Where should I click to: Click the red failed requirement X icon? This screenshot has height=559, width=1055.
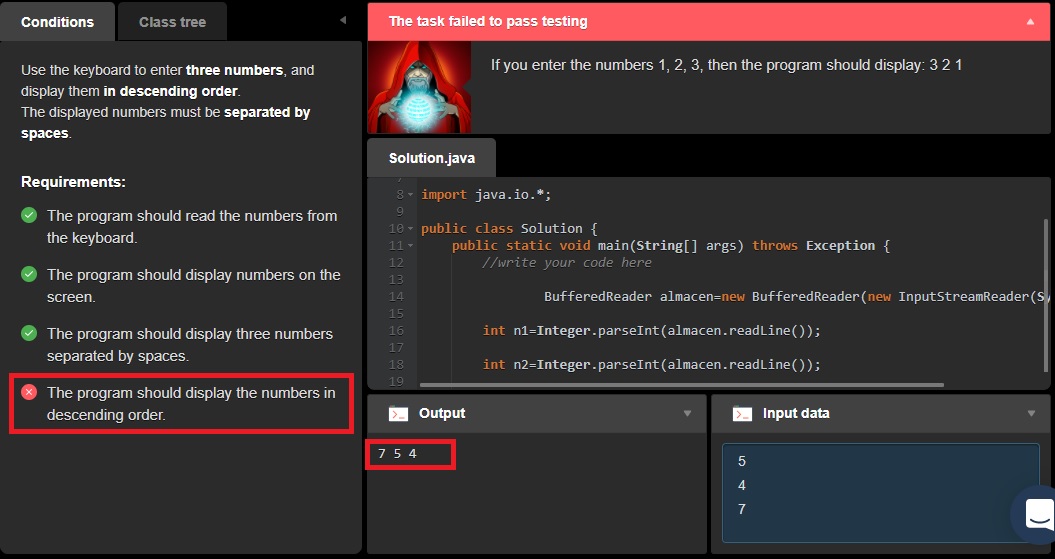click(29, 392)
